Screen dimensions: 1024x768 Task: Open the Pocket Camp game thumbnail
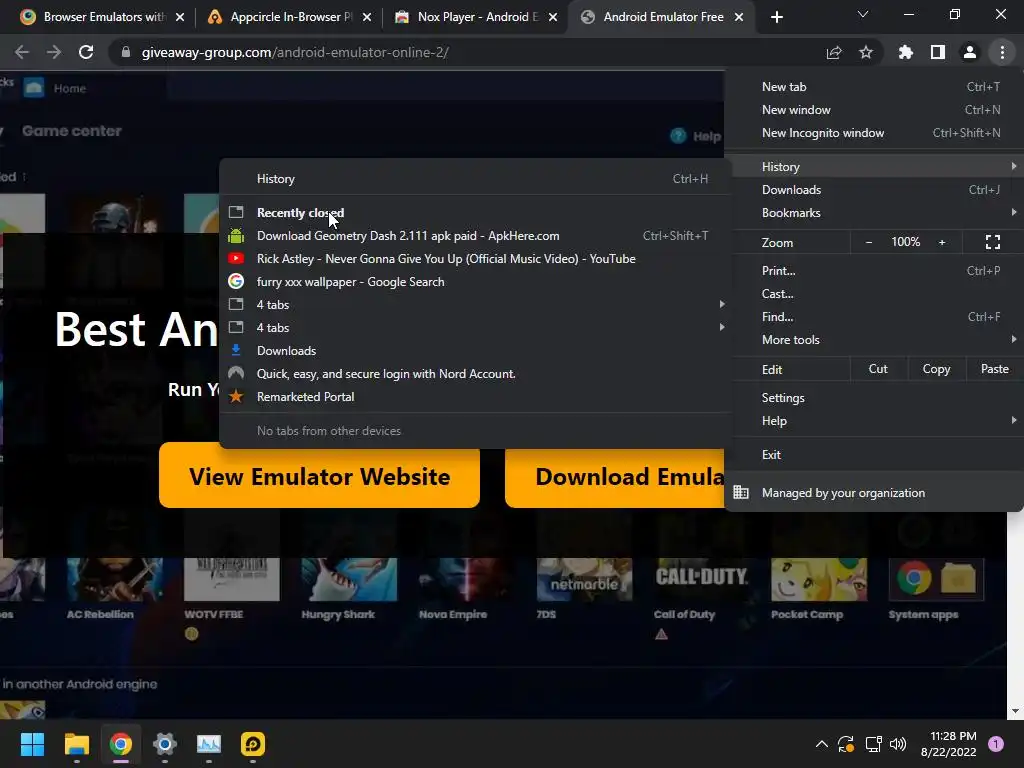(x=819, y=579)
